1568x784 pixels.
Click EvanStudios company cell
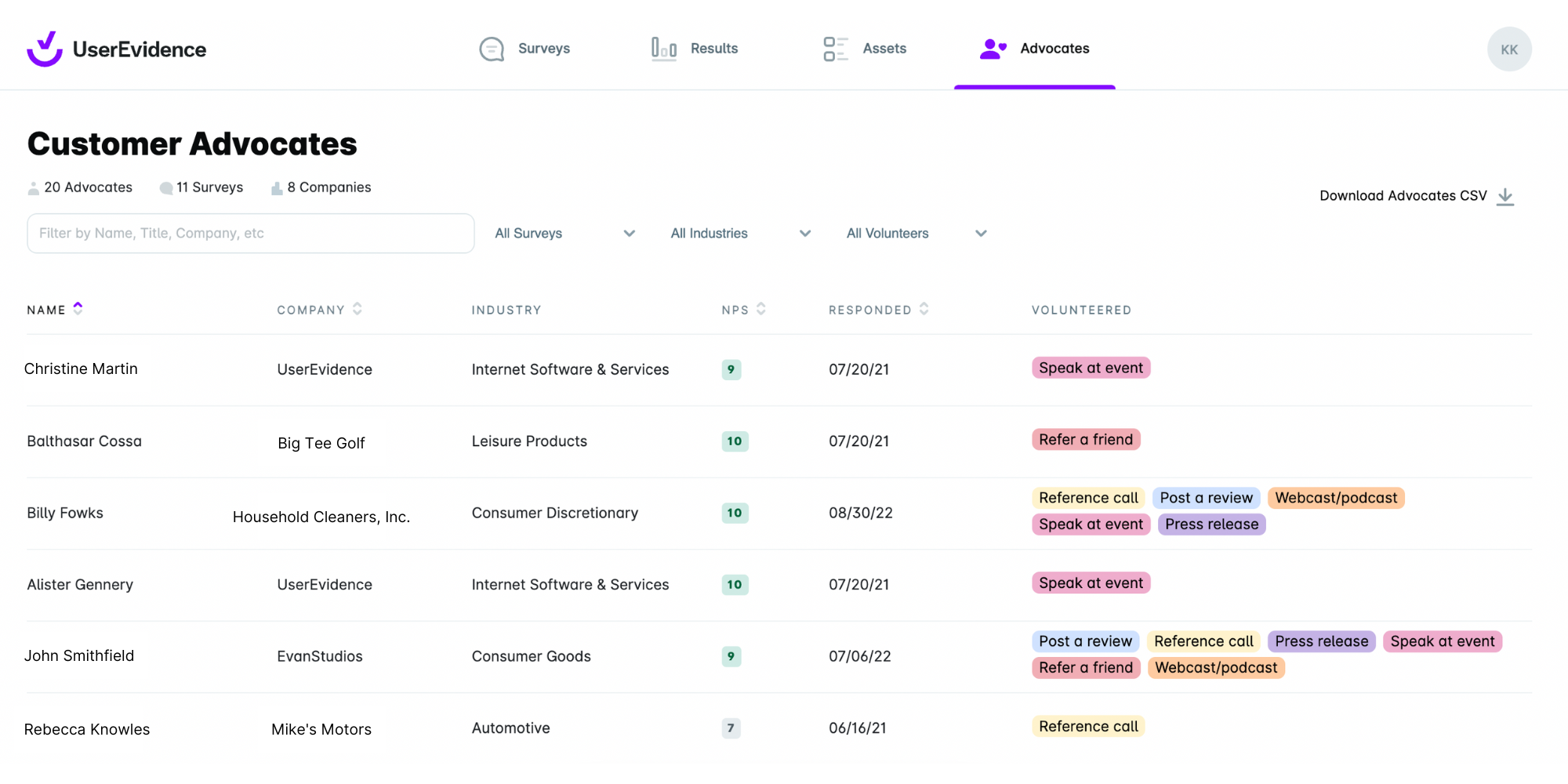[x=320, y=657]
